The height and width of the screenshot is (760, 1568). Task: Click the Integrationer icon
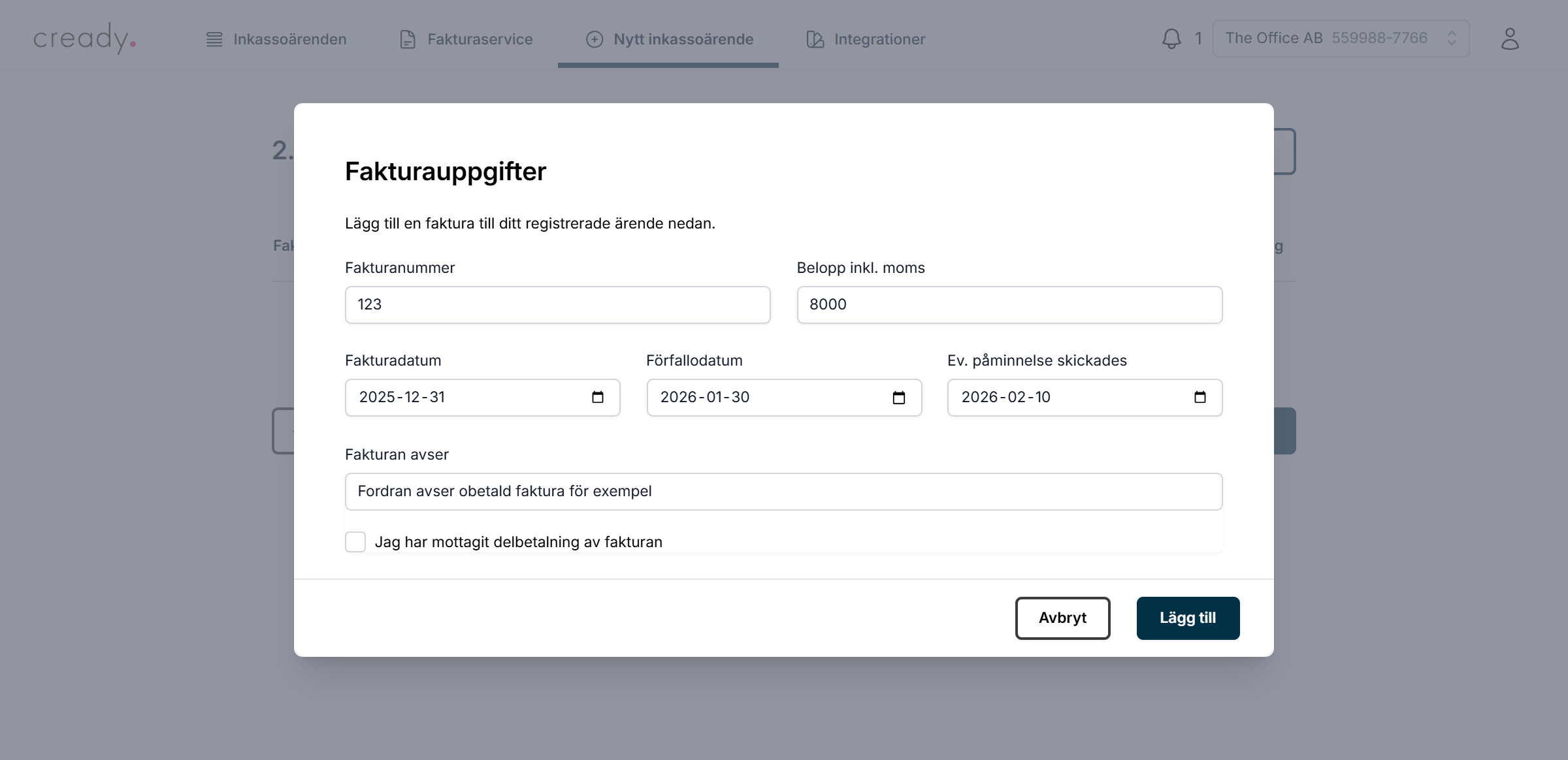815,39
